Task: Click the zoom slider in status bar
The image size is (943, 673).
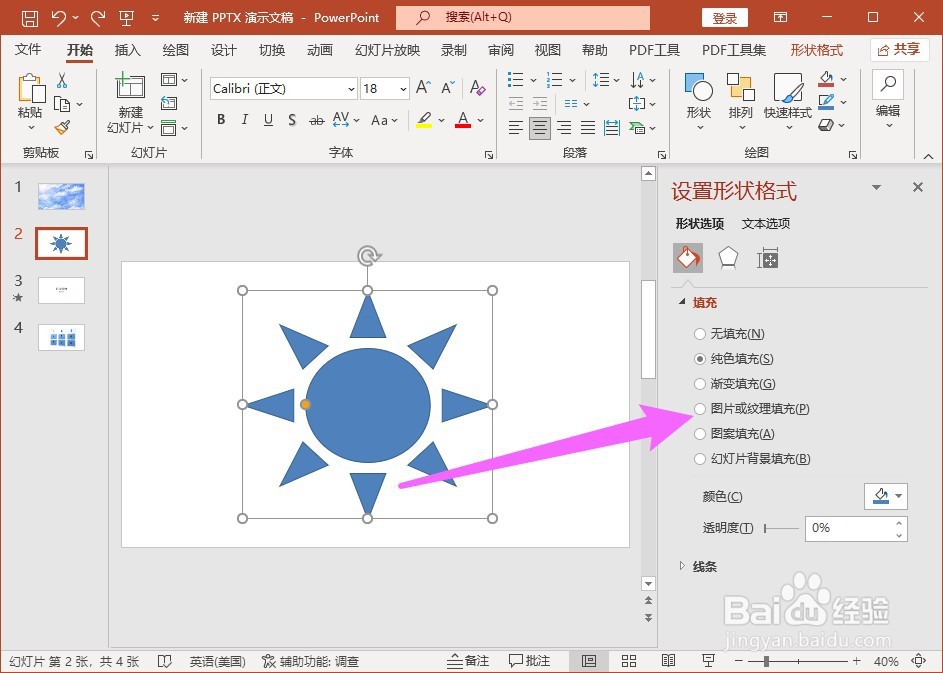Action: click(797, 661)
